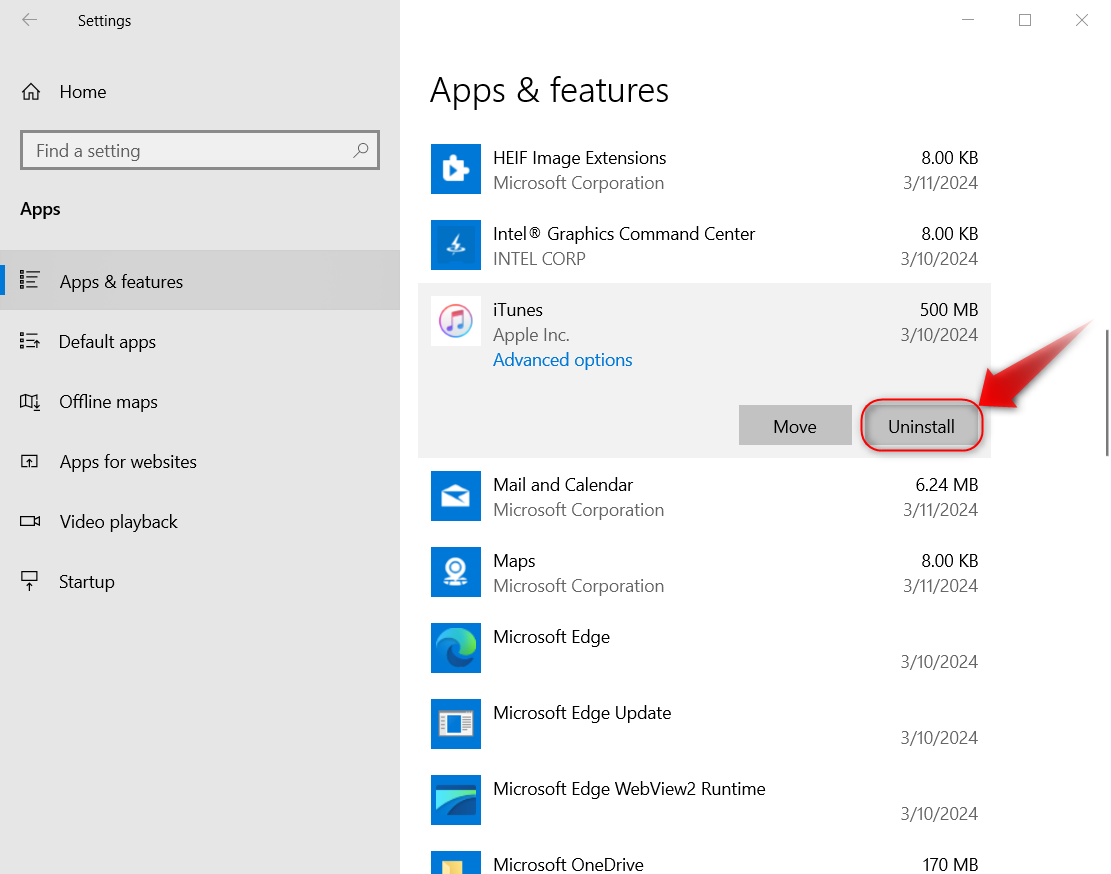This screenshot has width=1111, height=874.
Task: Click the HEIF Image Extensions app icon
Action: (456, 169)
